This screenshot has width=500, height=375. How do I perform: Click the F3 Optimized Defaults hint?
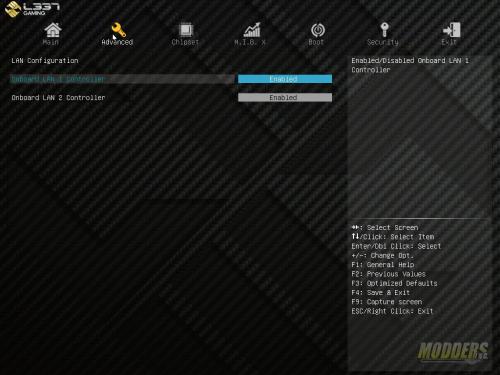394,283
